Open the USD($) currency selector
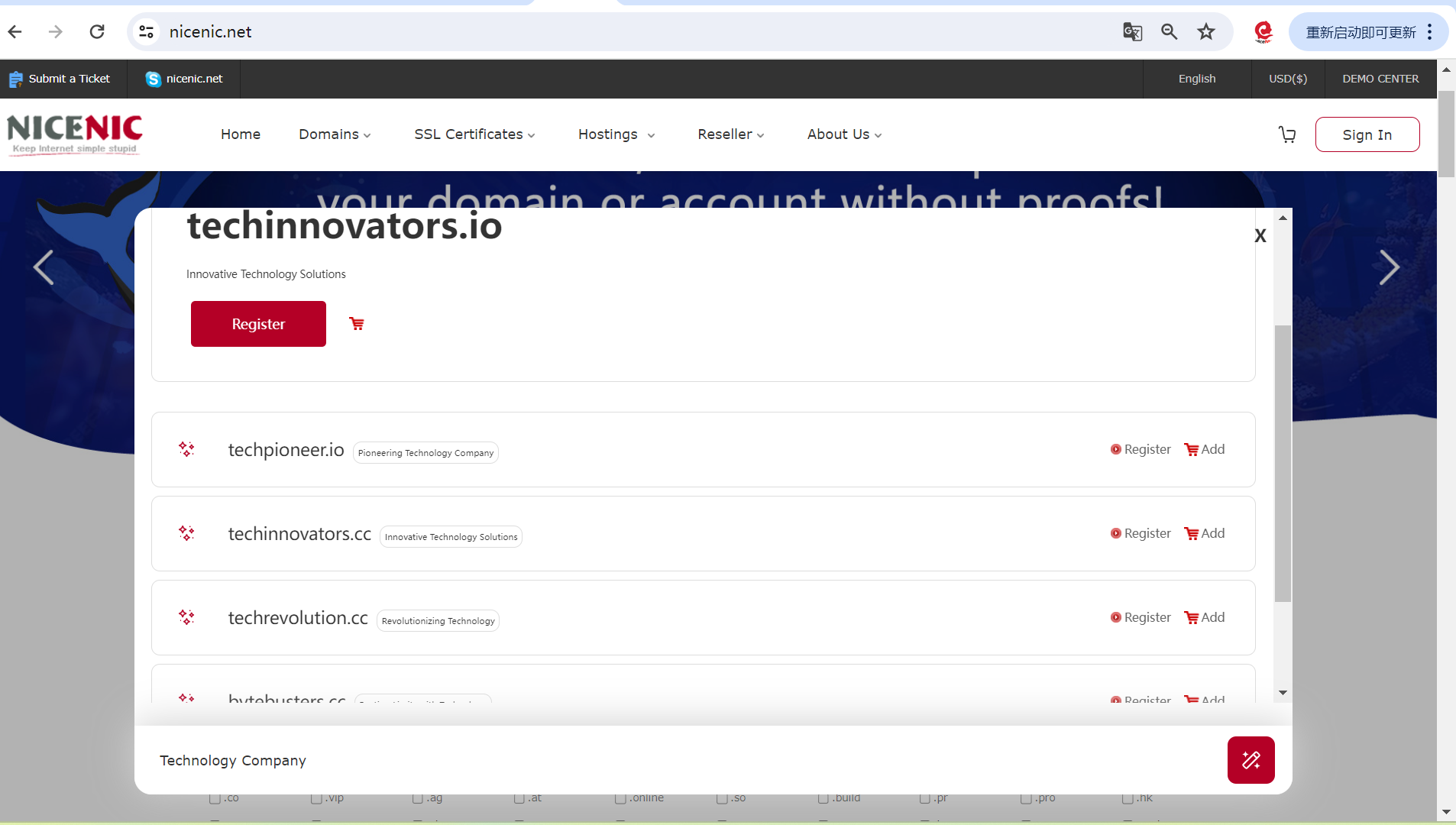This screenshot has height=825, width=1456. [x=1288, y=79]
